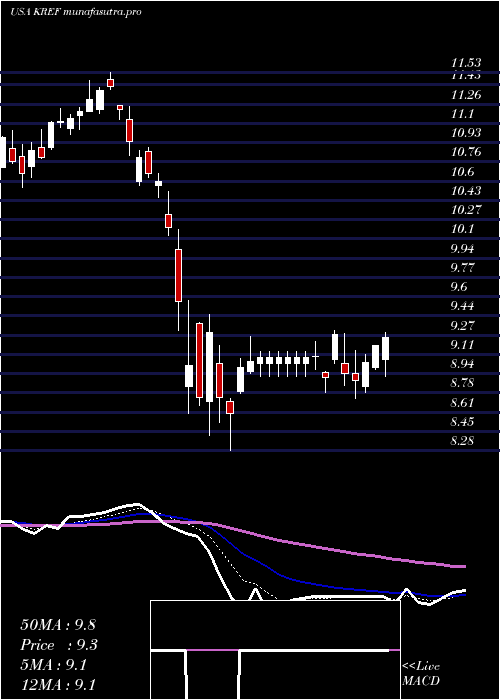Click the 10.1 price axis label
This screenshot has height=700, width=500.
[x=462, y=229]
